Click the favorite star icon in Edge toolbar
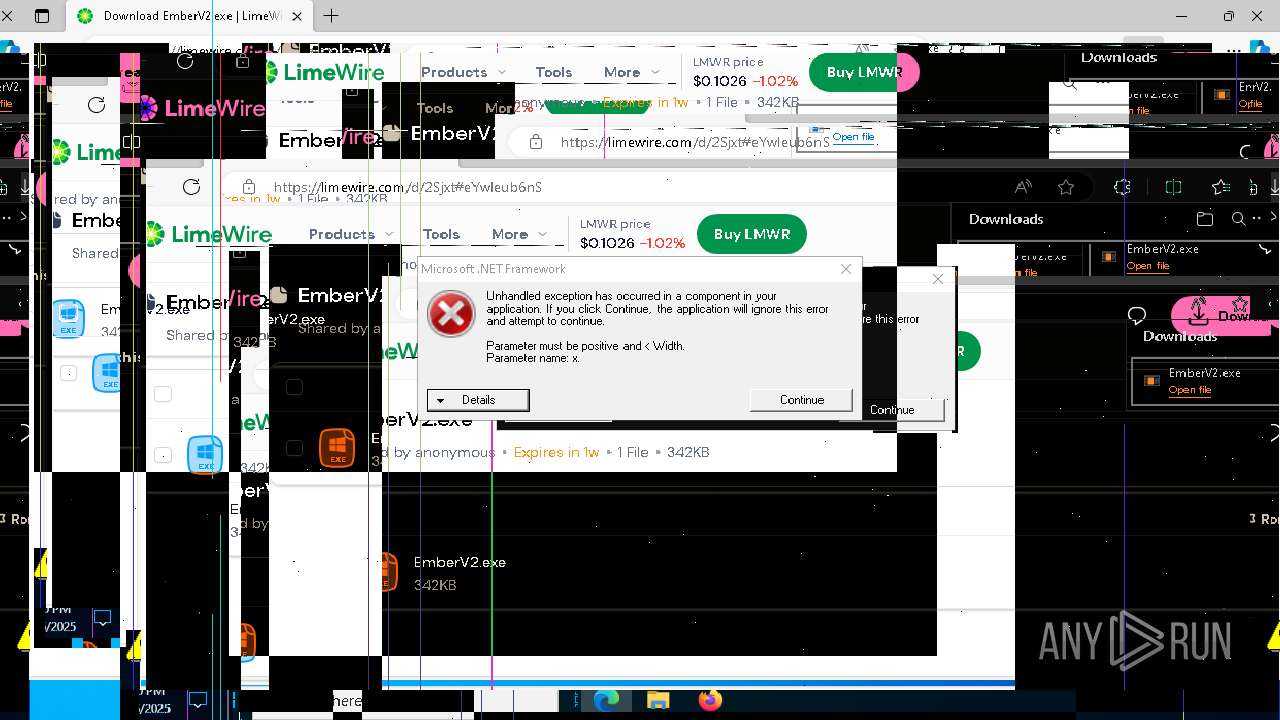Image resolution: width=1280 pixels, height=720 pixels. 1066,187
